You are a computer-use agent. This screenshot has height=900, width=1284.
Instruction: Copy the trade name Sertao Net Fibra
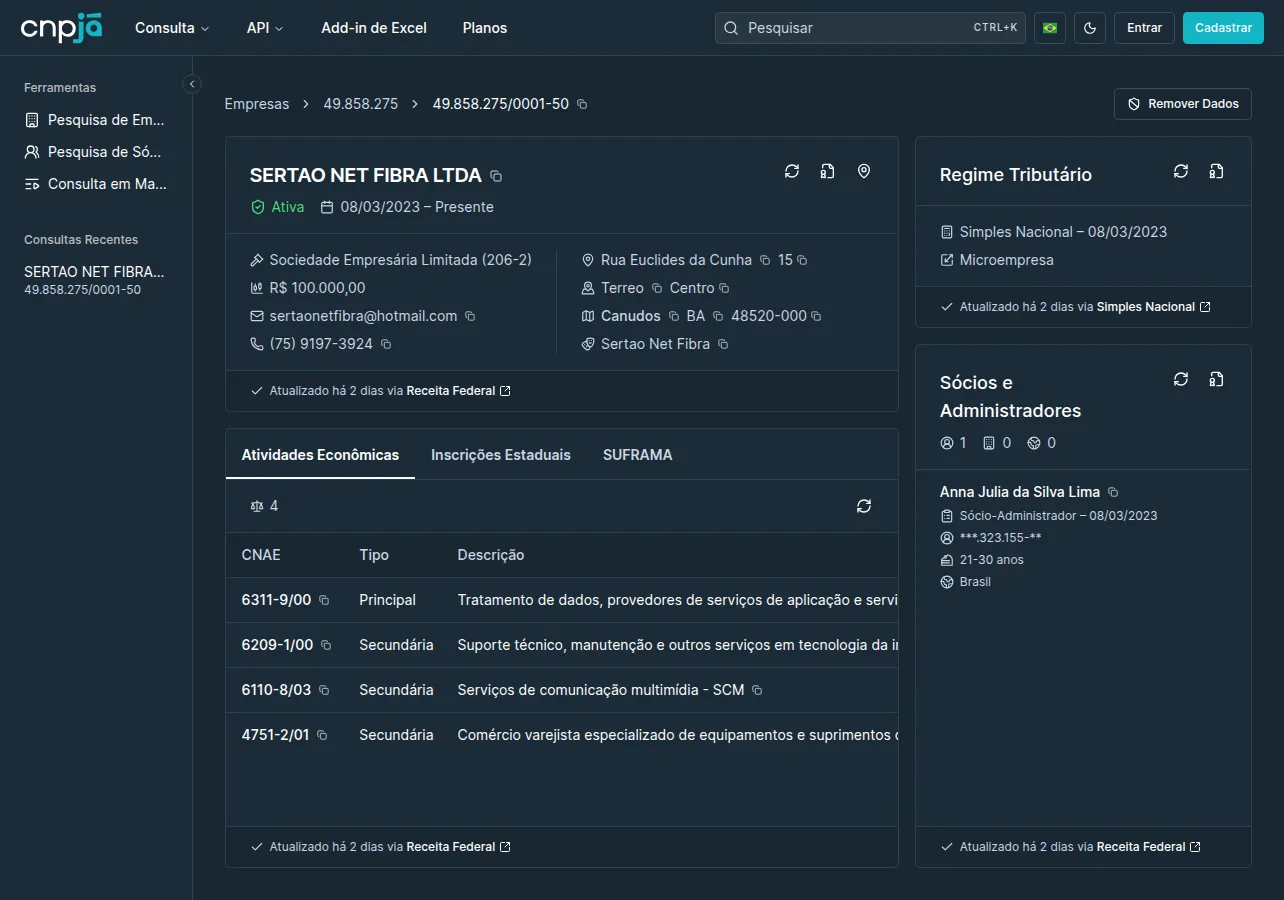pos(723,344)
